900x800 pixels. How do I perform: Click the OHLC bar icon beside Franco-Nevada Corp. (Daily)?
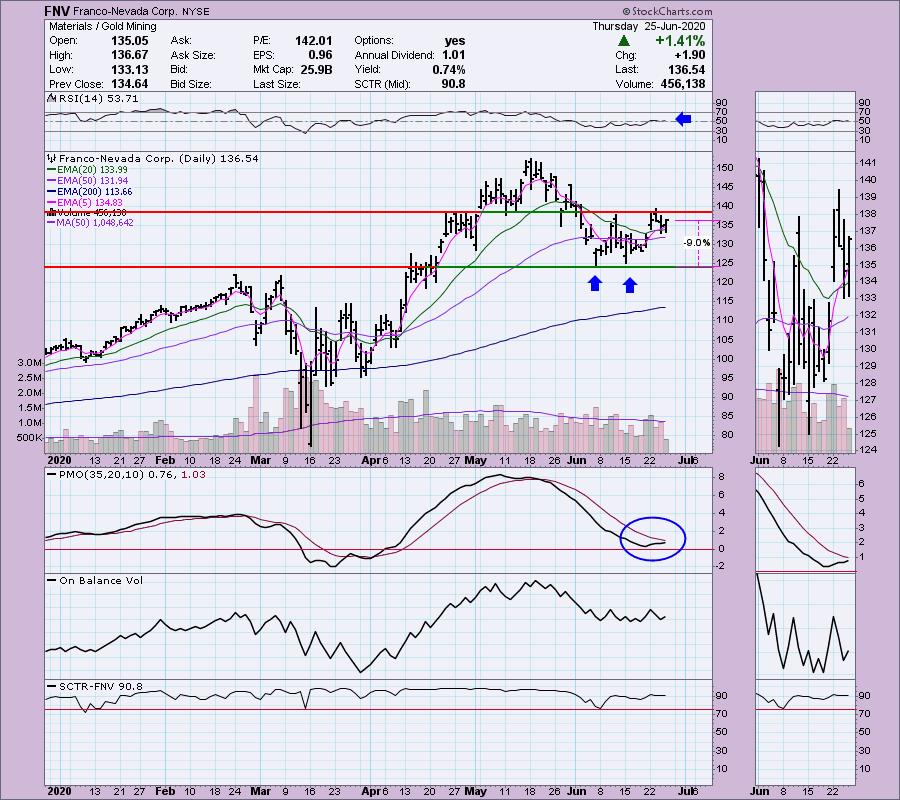(52, 158)
